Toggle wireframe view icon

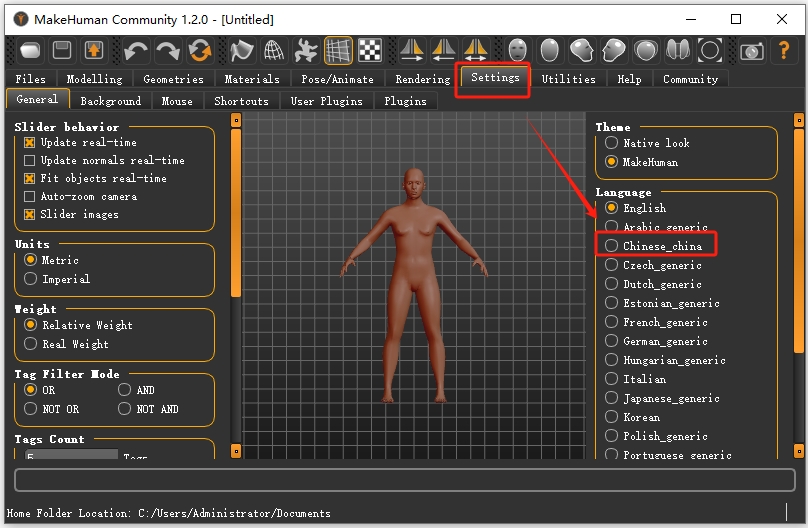(274, 50)
